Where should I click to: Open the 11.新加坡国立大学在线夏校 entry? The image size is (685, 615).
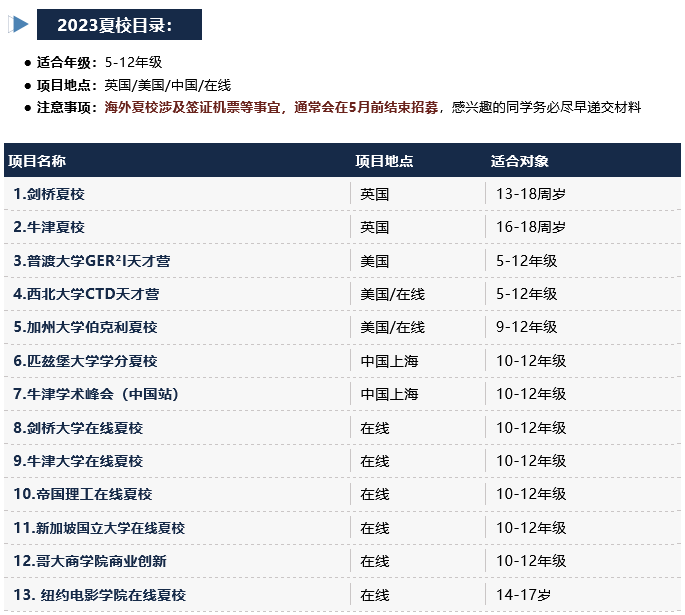(99, 528)
